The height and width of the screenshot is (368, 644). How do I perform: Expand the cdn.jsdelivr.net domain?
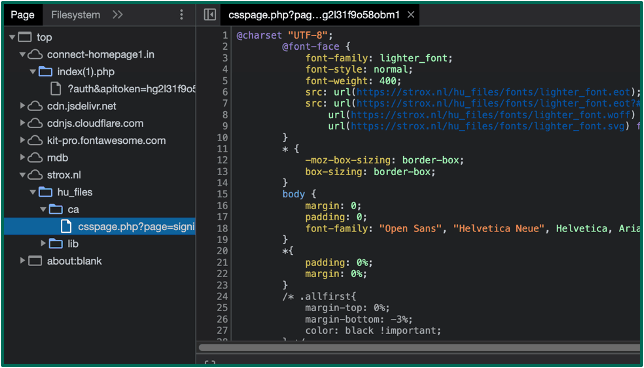click(x=23, y=106)
